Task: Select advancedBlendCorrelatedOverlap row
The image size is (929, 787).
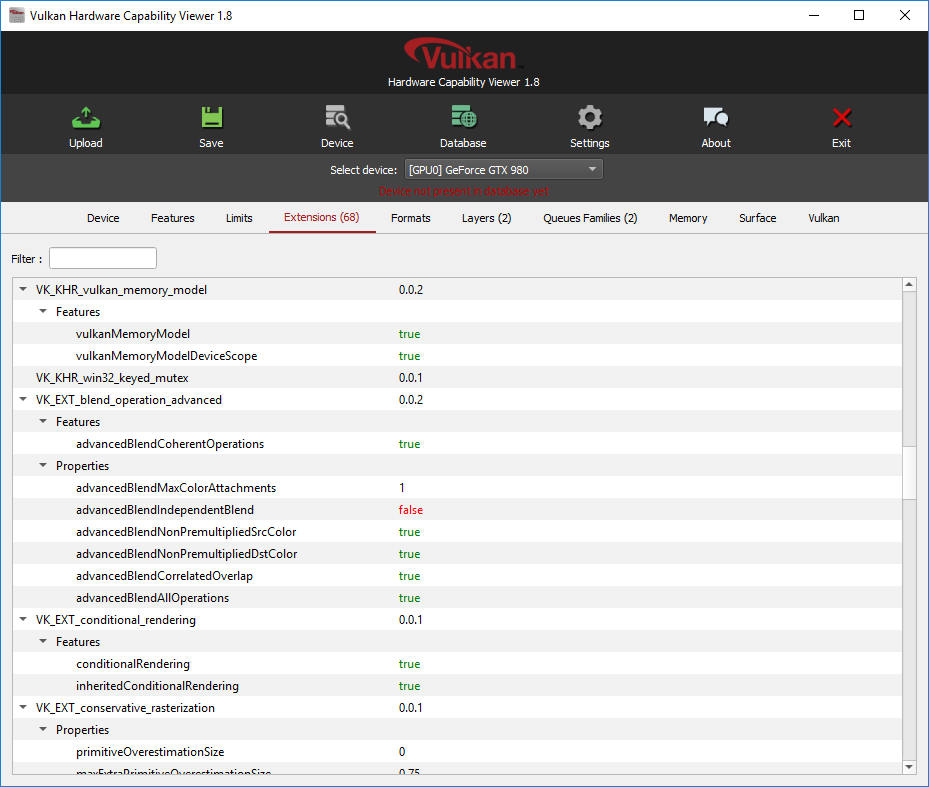Action: click(x=457, y=575)
